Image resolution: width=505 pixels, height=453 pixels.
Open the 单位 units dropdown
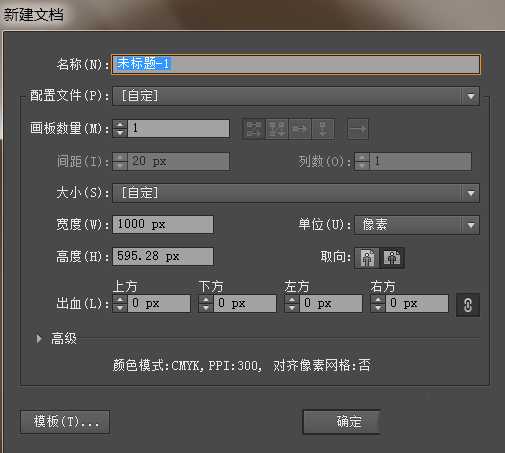click(417, 225)
